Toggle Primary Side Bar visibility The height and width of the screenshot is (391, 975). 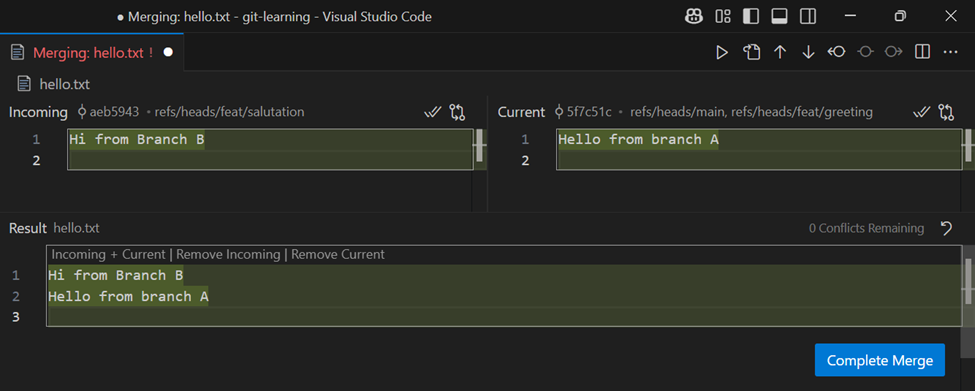coord(751,17)
